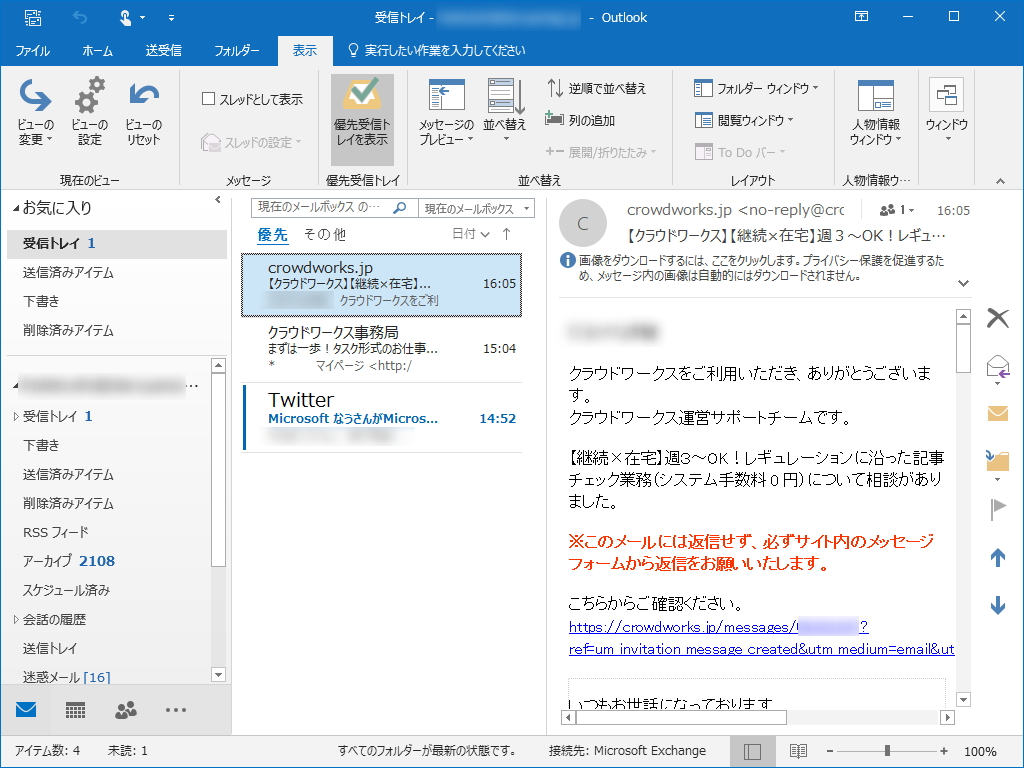Viewport: 1024px width, 768px height.
Task: Open Calendar from the navigation bar
Action: [73, 710]
